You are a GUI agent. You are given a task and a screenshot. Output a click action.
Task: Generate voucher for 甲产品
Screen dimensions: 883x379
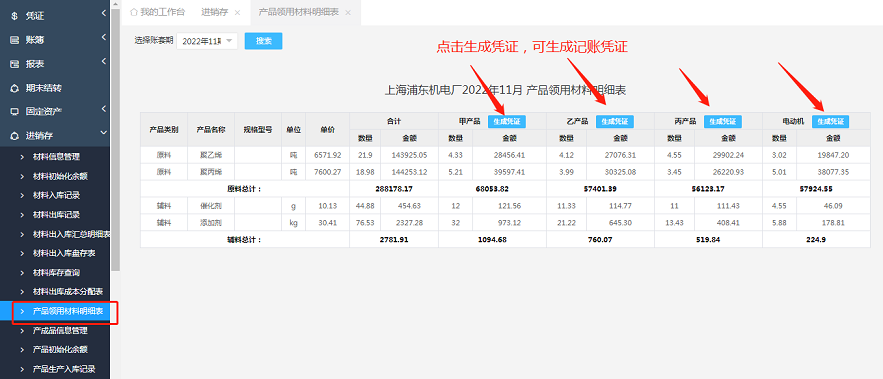tap(506, 121)
